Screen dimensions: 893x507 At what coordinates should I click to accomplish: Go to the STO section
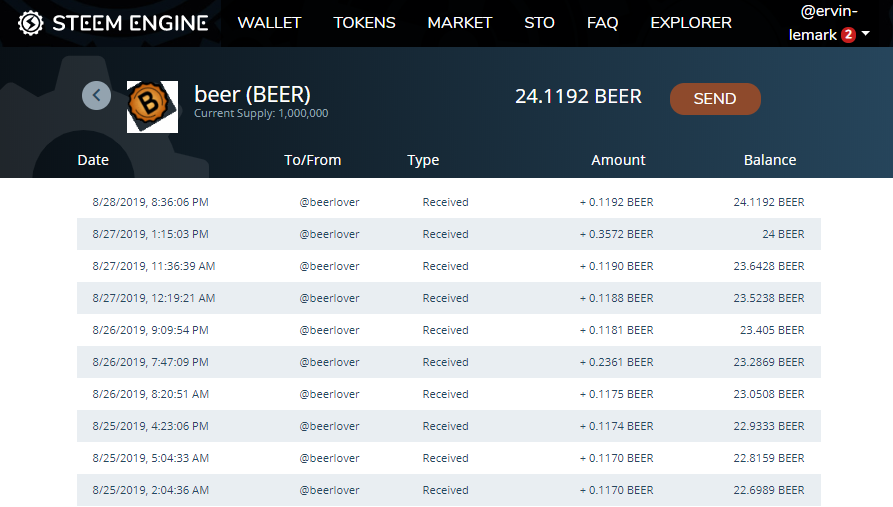(x=539, y=22)
